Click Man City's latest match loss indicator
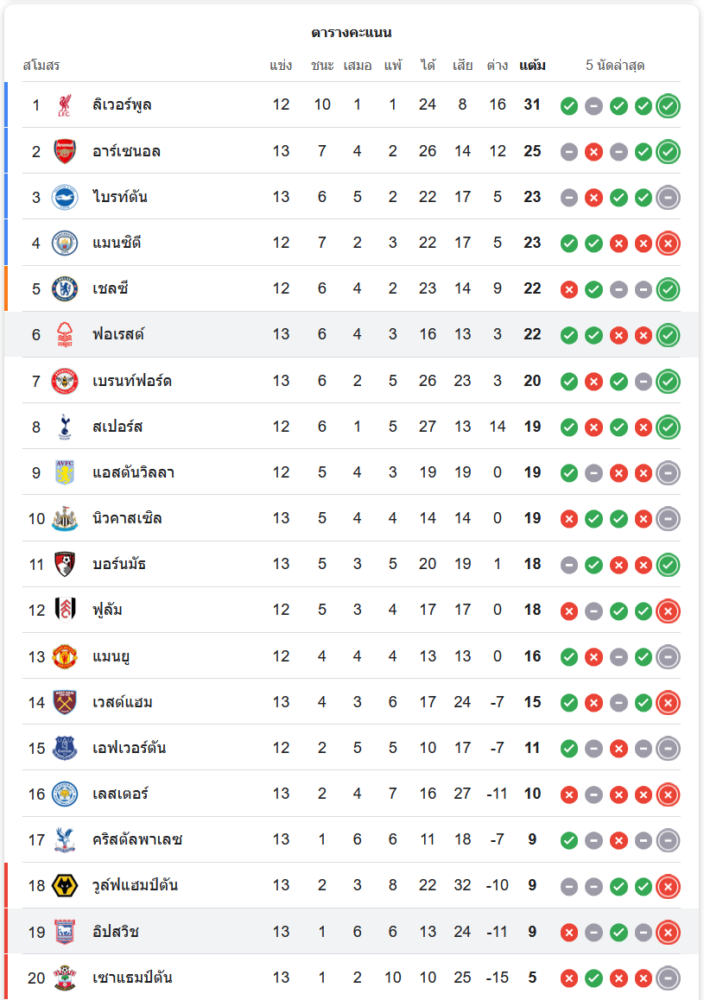704x1000 pixels. 668,243
